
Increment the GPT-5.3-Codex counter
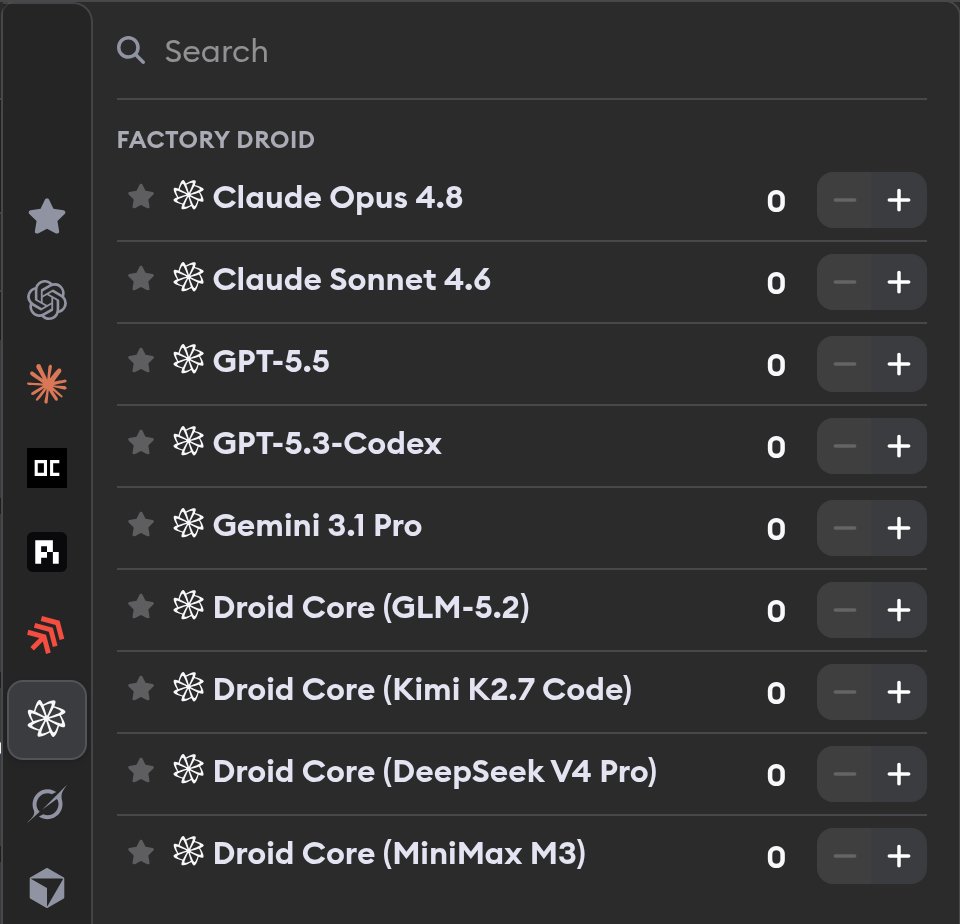pos(899,446)
